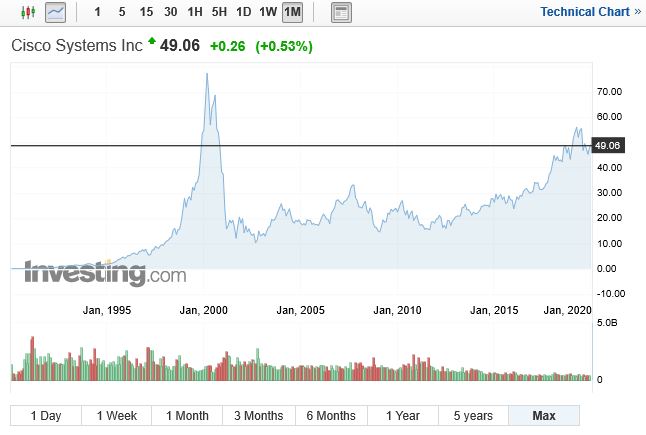Click the Jan, 1995 axis label
Viewport: 646px width, 435px height.
[107, 310]
